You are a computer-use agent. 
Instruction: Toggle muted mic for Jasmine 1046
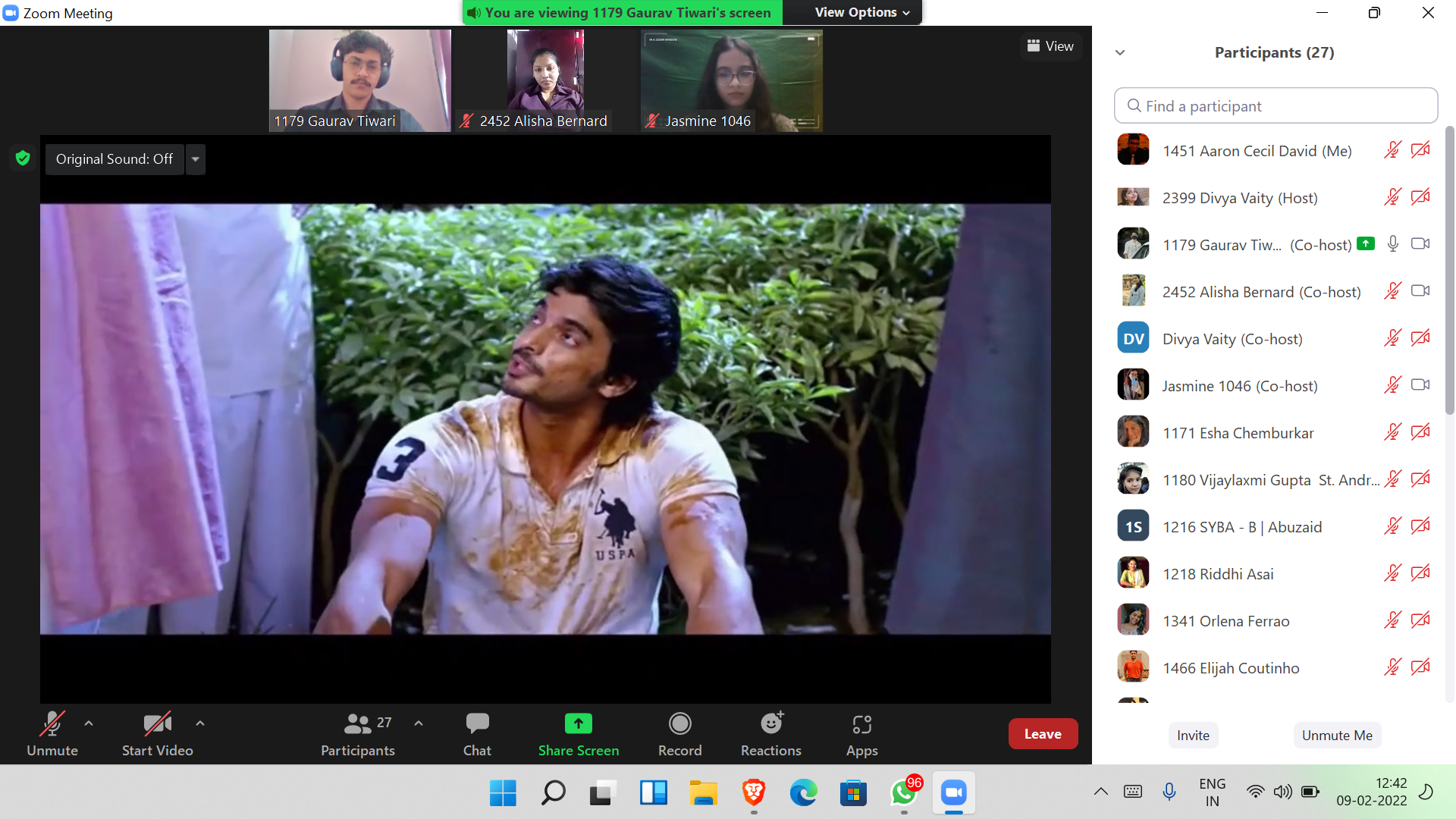pyautogui.click(x=1393, y=385)
